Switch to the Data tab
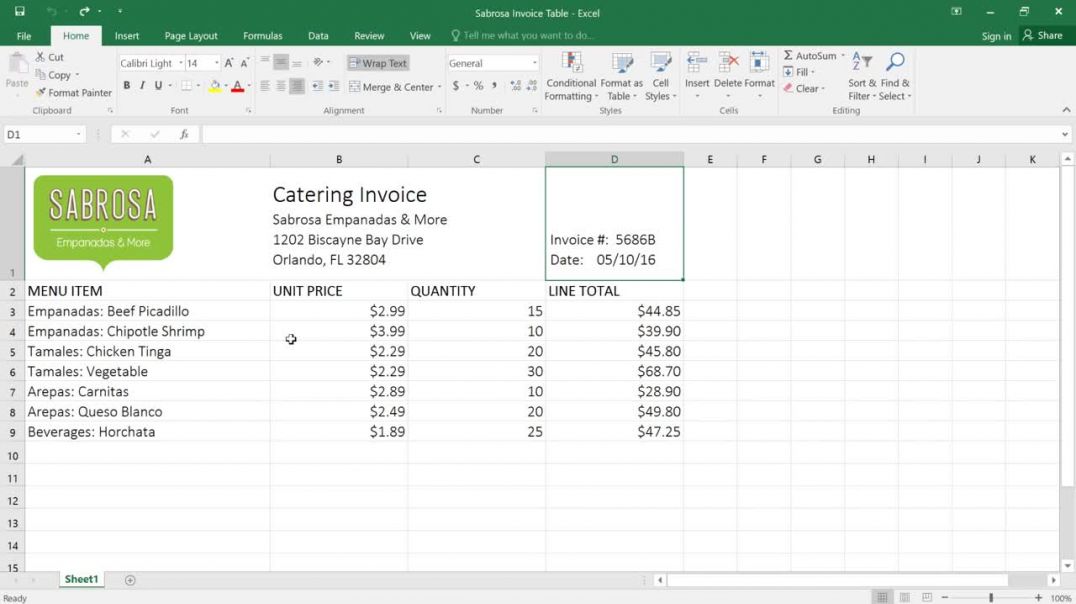 [318, 36]
